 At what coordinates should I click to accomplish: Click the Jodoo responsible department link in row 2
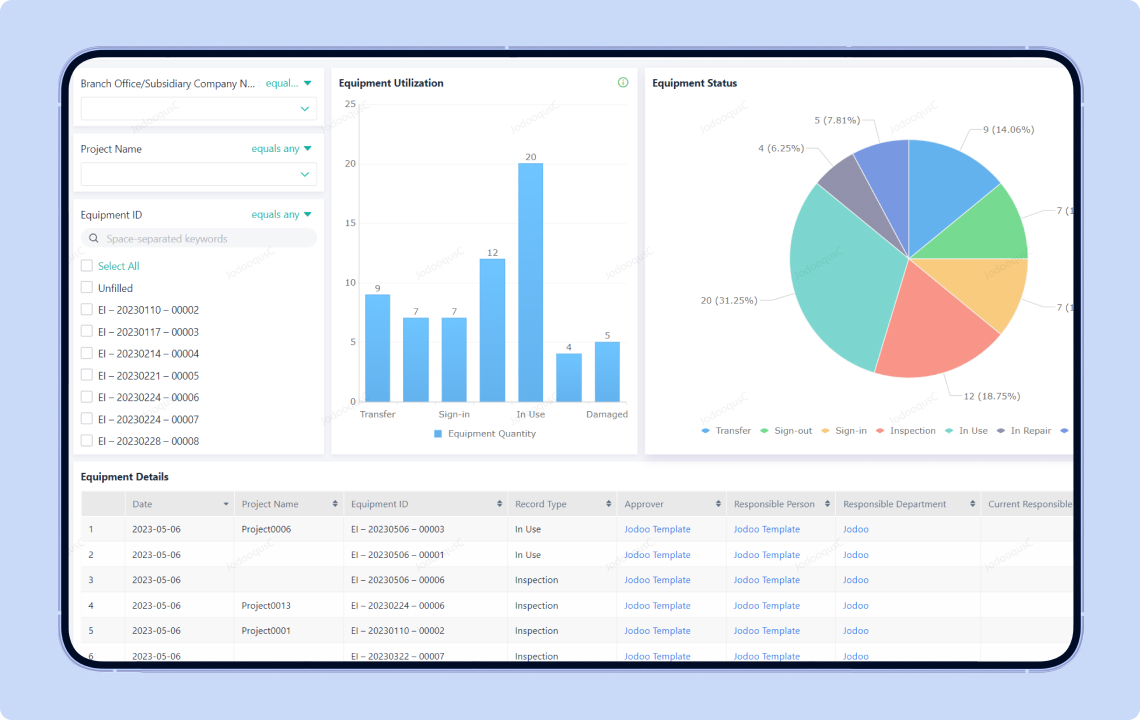855,554
